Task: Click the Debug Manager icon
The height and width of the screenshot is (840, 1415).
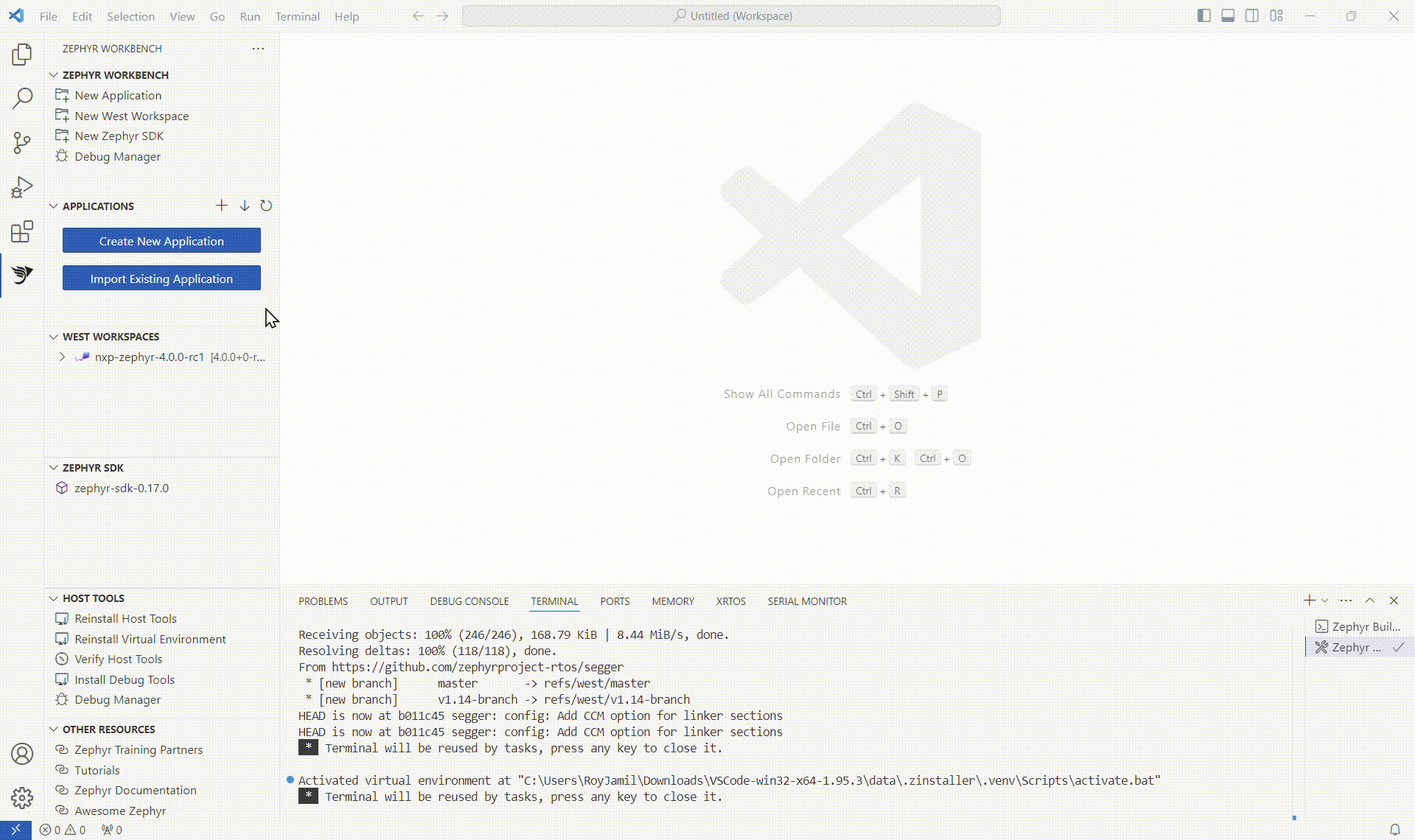Action: (62, 156)
